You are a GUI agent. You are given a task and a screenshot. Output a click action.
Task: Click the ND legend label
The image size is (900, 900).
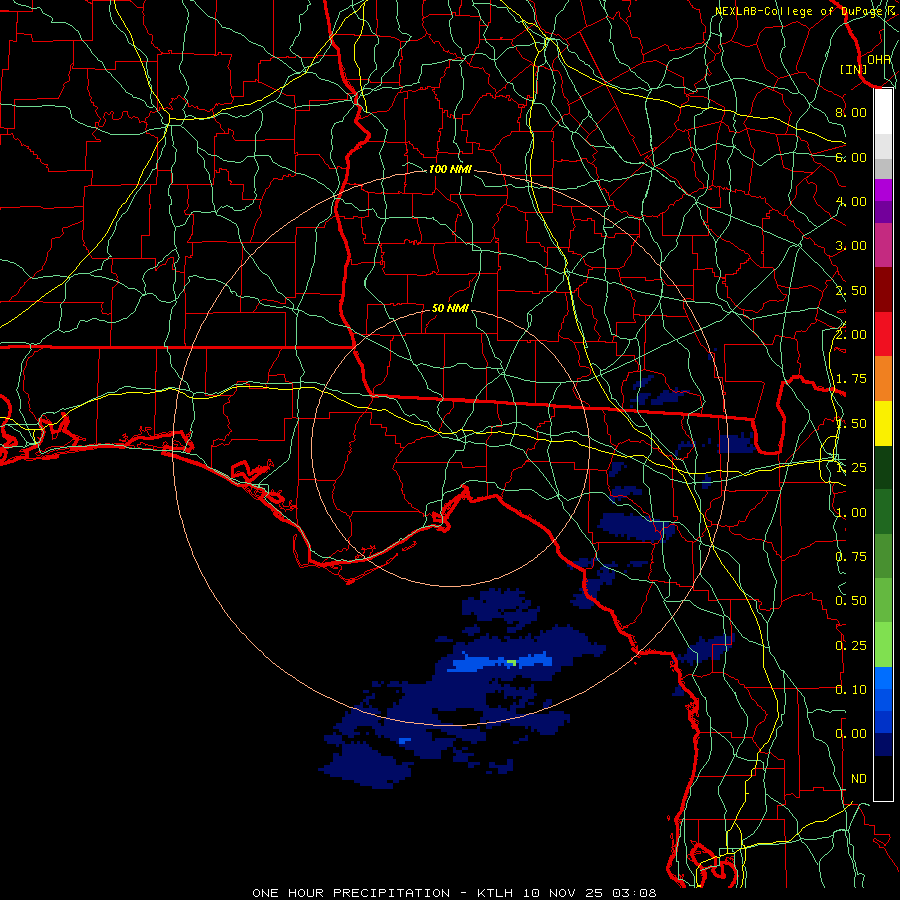coord(859,779)
